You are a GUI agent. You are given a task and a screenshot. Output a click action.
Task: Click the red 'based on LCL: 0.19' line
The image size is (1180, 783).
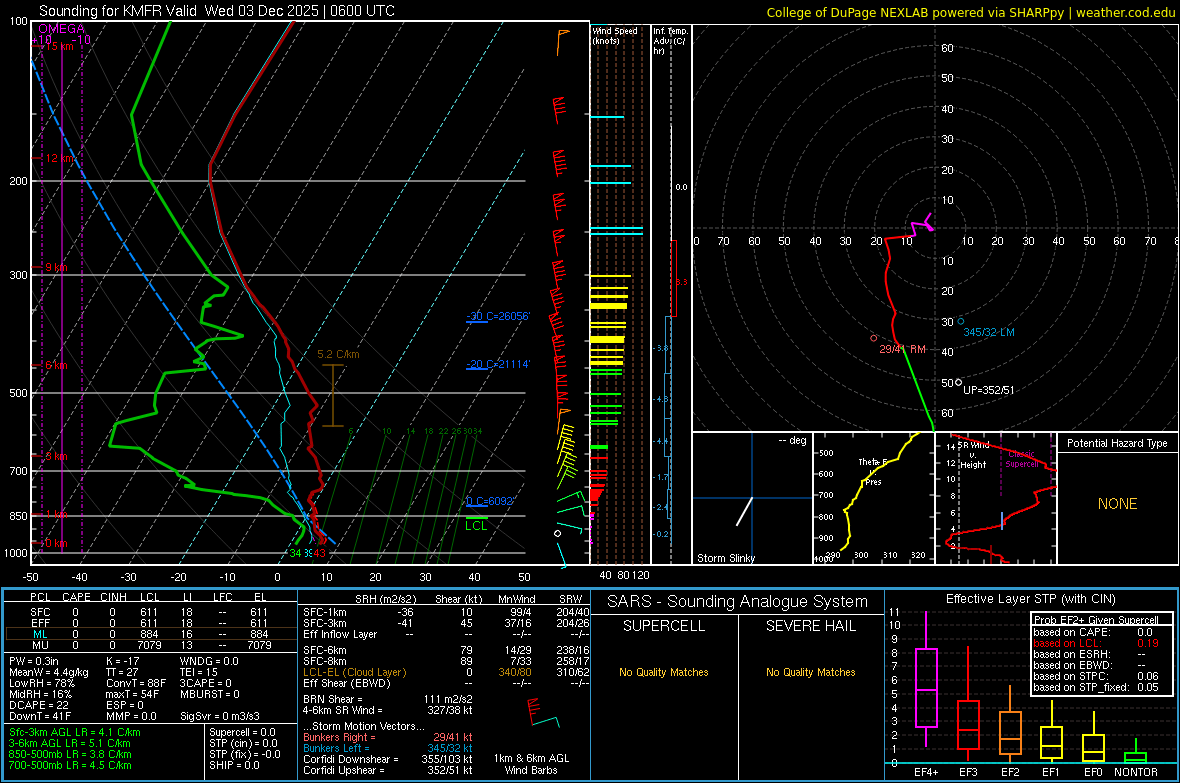click(1096, 643)
